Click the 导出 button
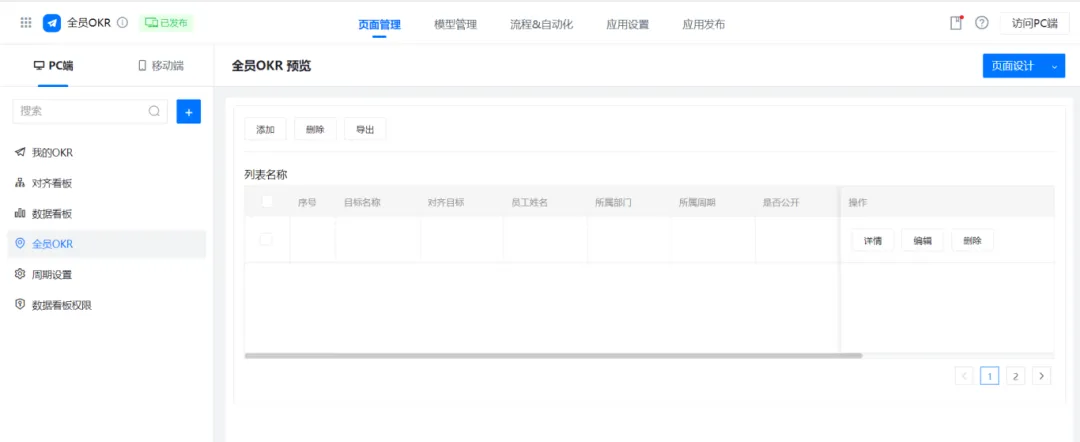The image size is (1080, 442). (x=365, y=129)
